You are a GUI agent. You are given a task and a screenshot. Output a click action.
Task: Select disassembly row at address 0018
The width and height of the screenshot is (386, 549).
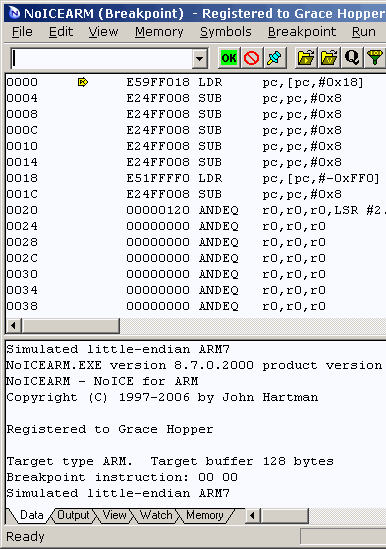coord(195,178)
